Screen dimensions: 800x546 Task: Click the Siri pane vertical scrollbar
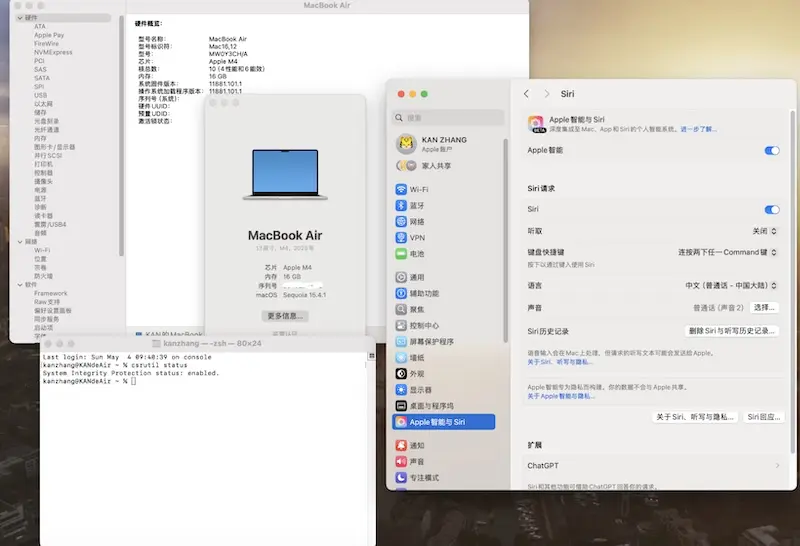(792, 281)
